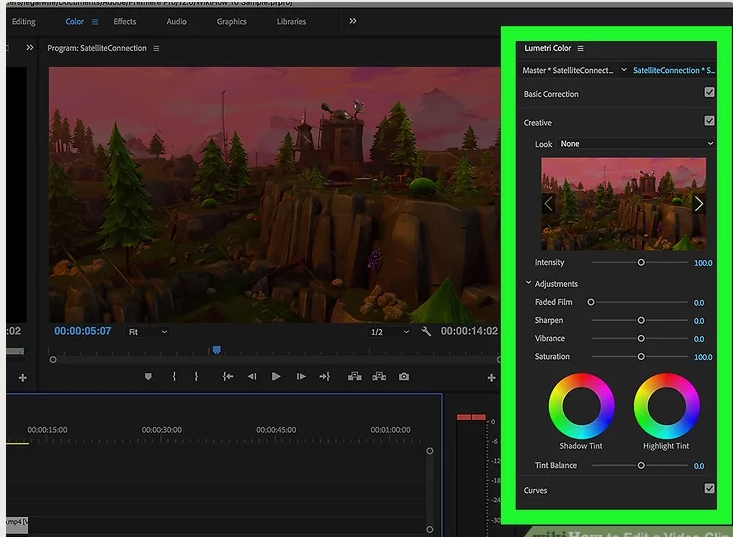733x537 pixels.
Task: Click the Faded Film slider handle
Action: (591, 302)
